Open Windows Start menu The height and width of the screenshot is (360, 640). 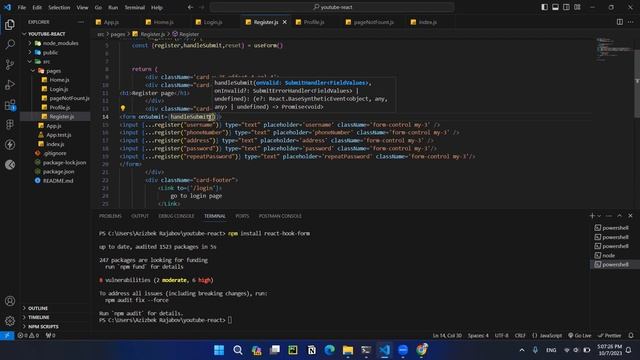point(219,350)
